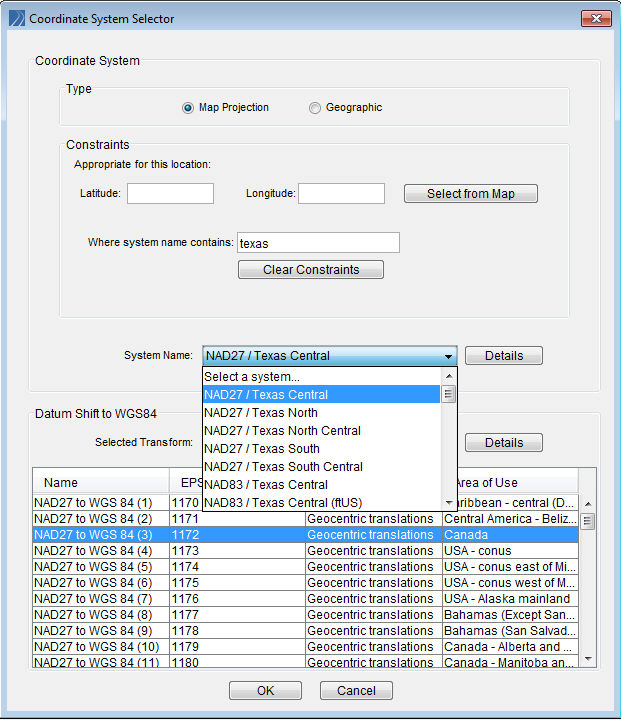The width and height of the screenshot is (621, 720).
Task: Select row NAD27 to WGS 84 (8)
Action: [x=305, y=615]
